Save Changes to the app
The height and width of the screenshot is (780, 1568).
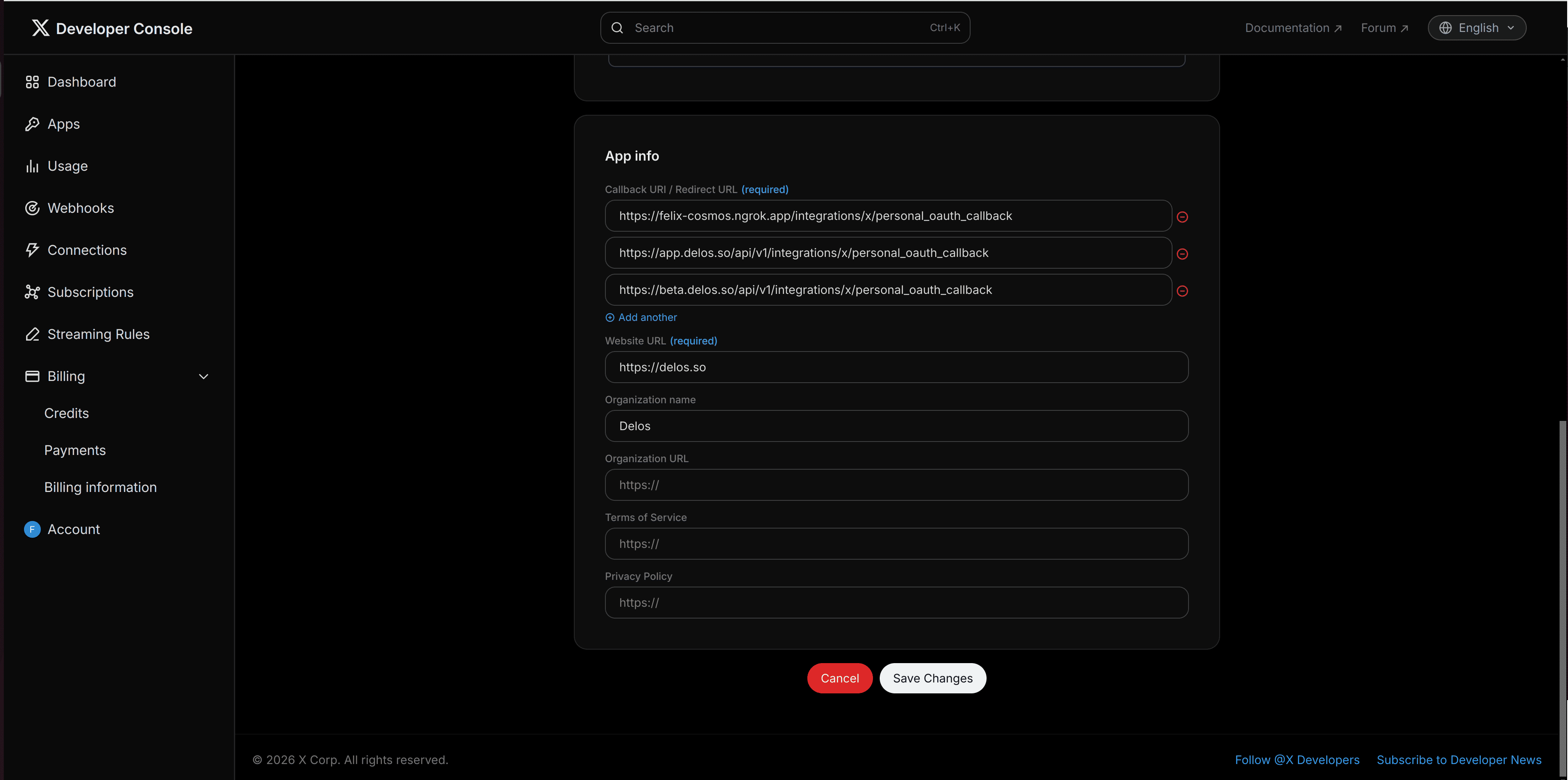coord(933,678)
